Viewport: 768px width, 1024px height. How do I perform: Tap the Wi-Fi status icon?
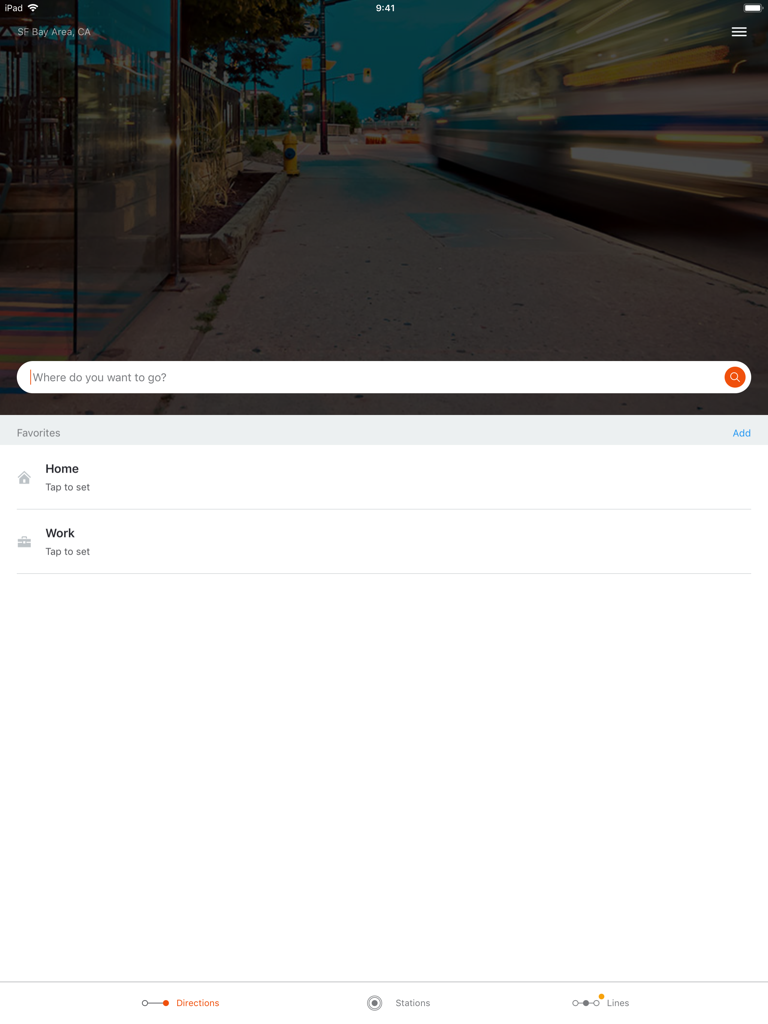pyautogui.click(x=33, y=8)
